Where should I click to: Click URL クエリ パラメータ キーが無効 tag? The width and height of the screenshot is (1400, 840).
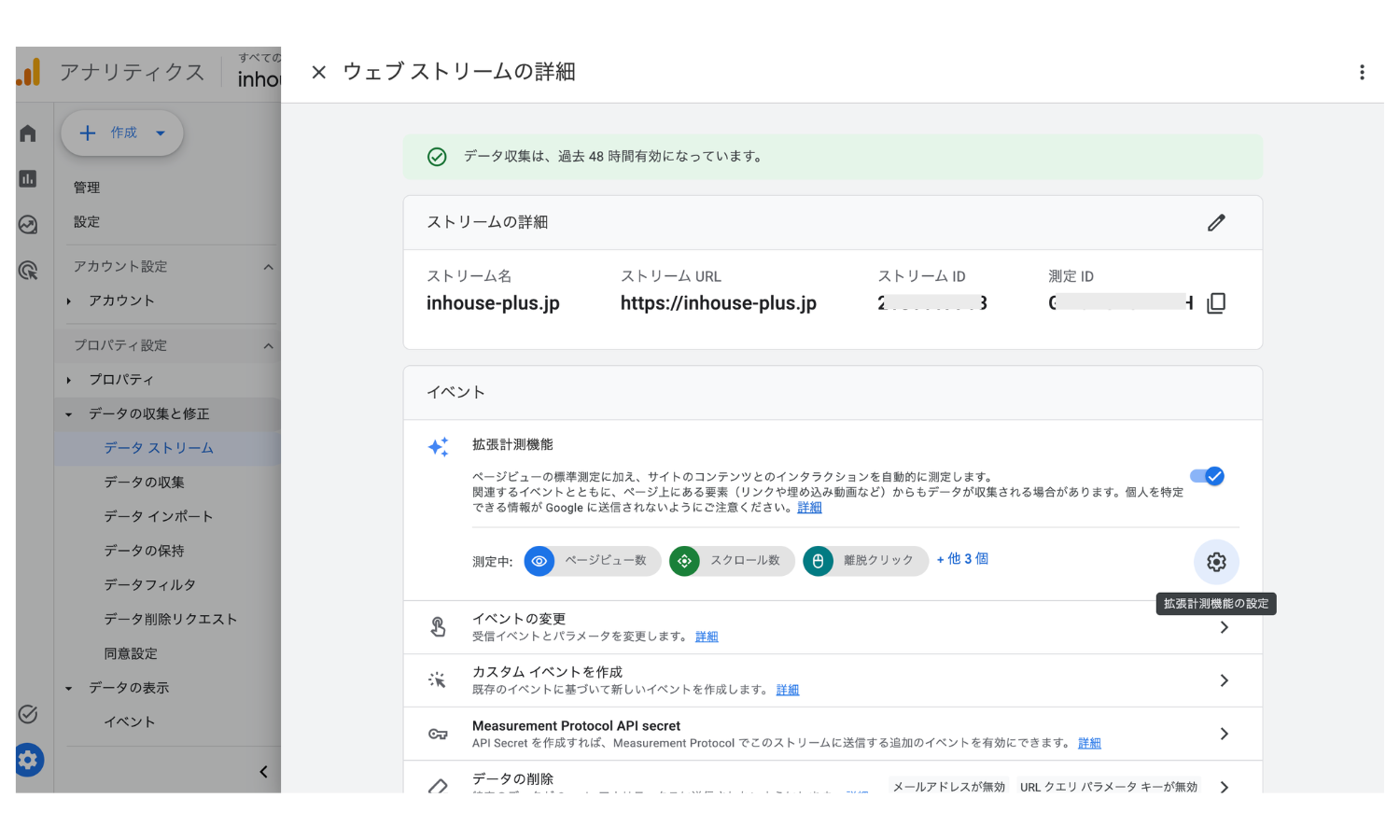pos(1109,787)
